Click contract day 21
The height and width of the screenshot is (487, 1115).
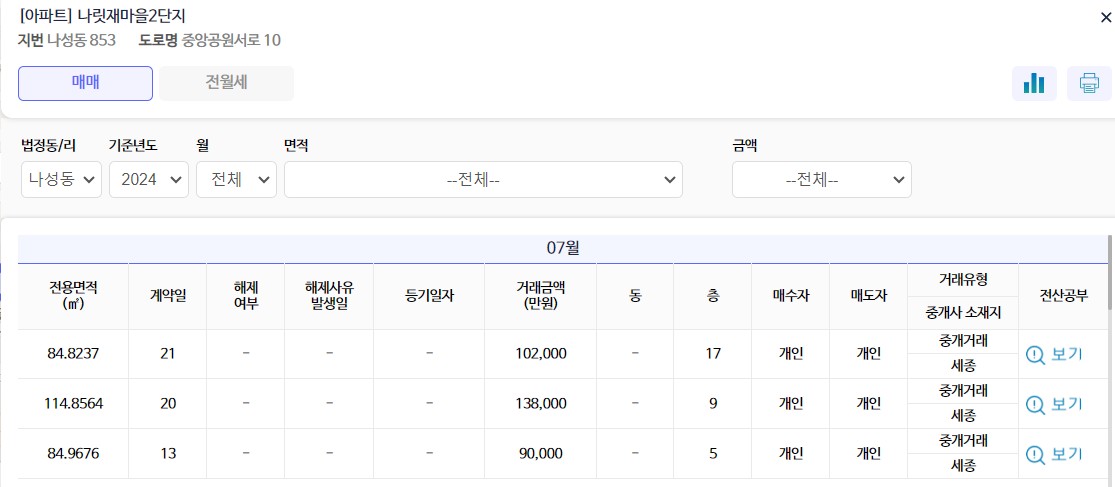coord(168,353)
